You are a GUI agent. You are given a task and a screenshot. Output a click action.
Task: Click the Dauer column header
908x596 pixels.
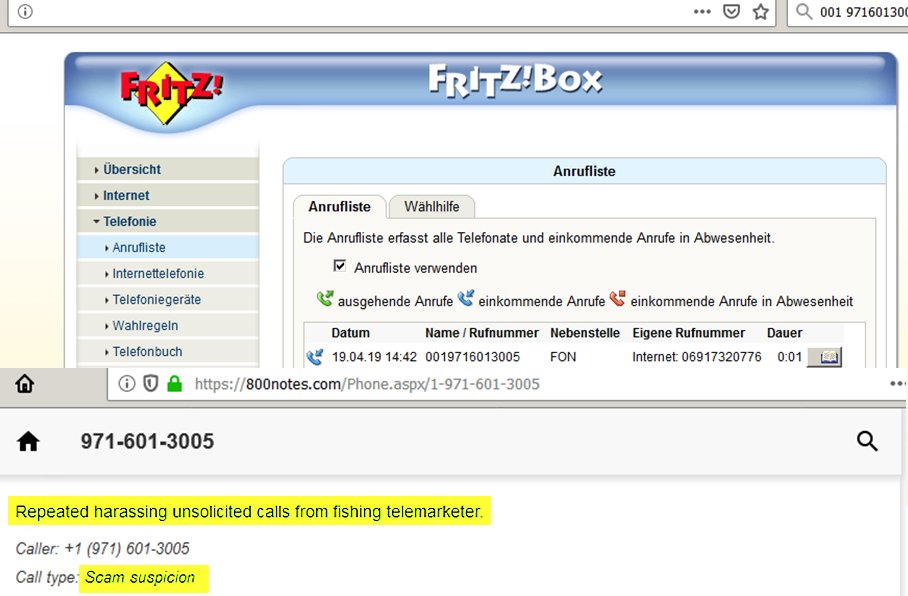point(785,333)
